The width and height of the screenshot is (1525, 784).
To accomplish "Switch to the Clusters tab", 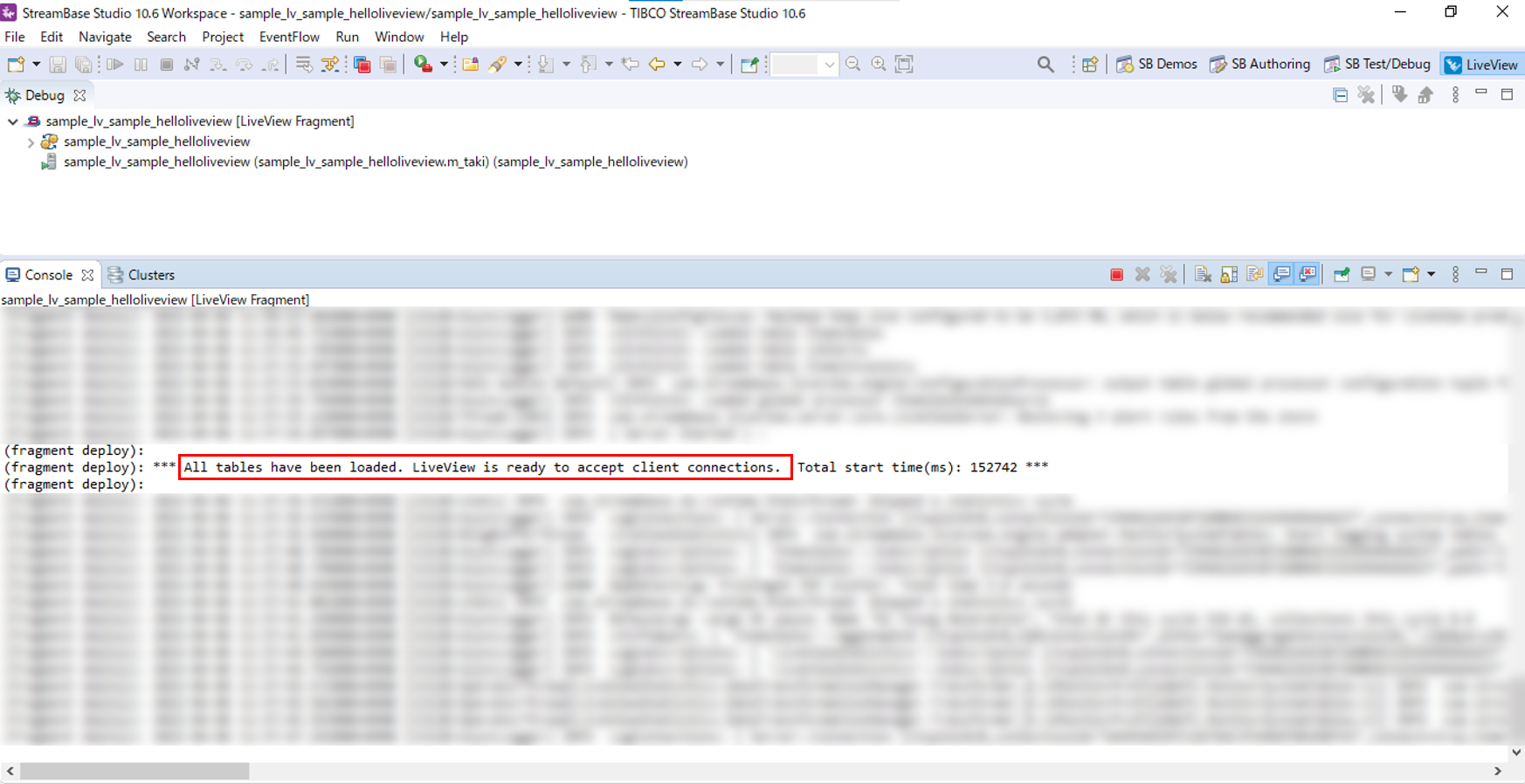I will pos(141,275).
